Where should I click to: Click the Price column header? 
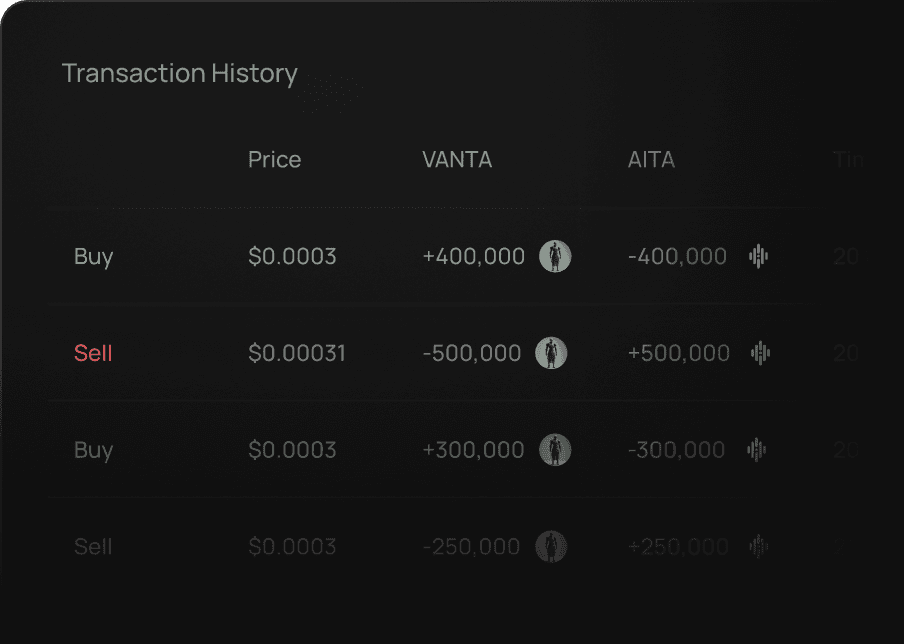point(274,160)
